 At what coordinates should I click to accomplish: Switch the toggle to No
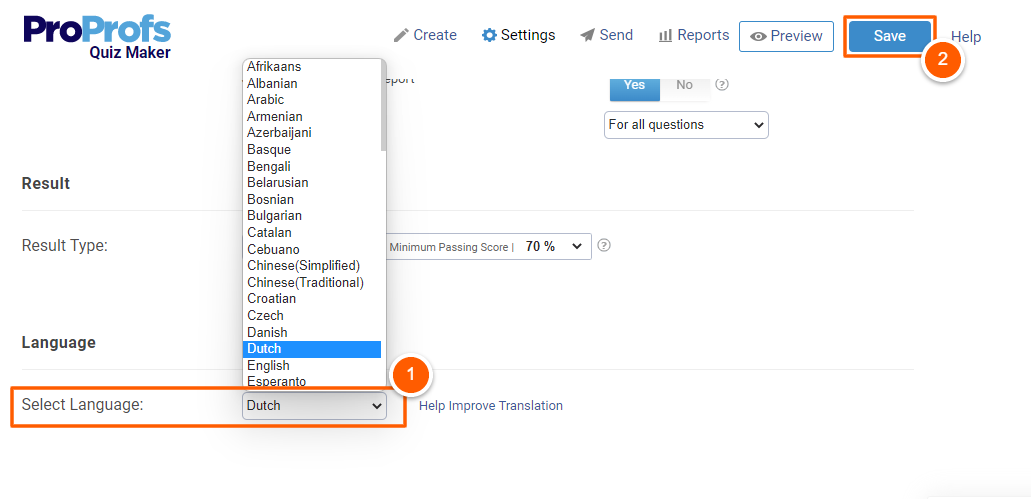pos(684,85)
